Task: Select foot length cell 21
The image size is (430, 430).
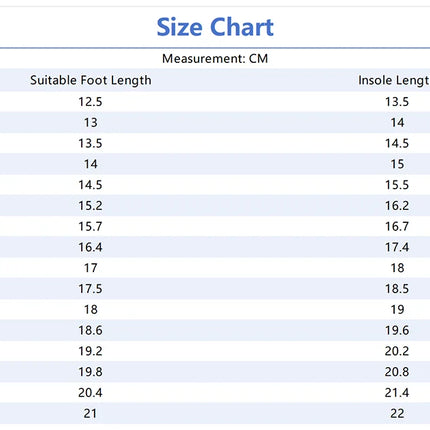Action: click(90, 413)
